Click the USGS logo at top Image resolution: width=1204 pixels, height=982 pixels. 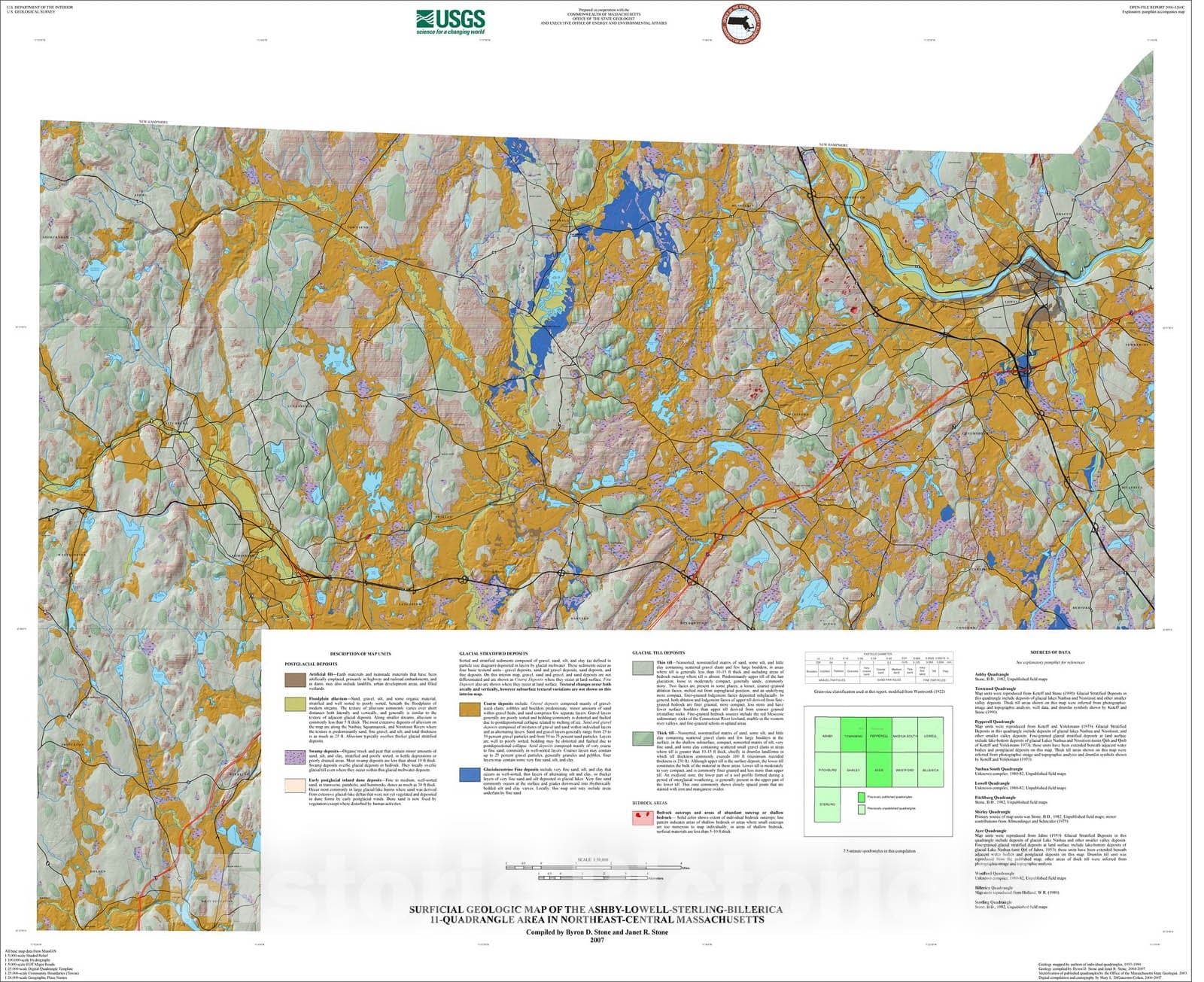click(451, 22)
